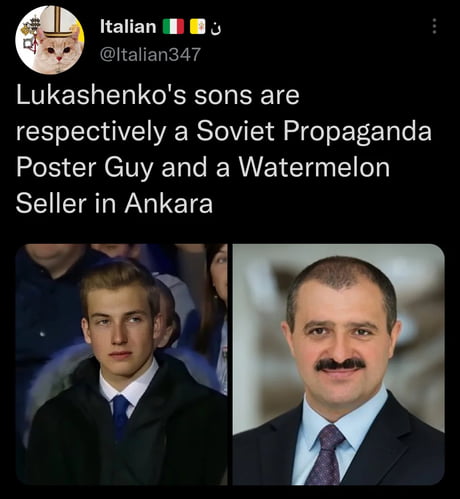Click the word "Ankara" in the tweet

[x=169, y=203]
